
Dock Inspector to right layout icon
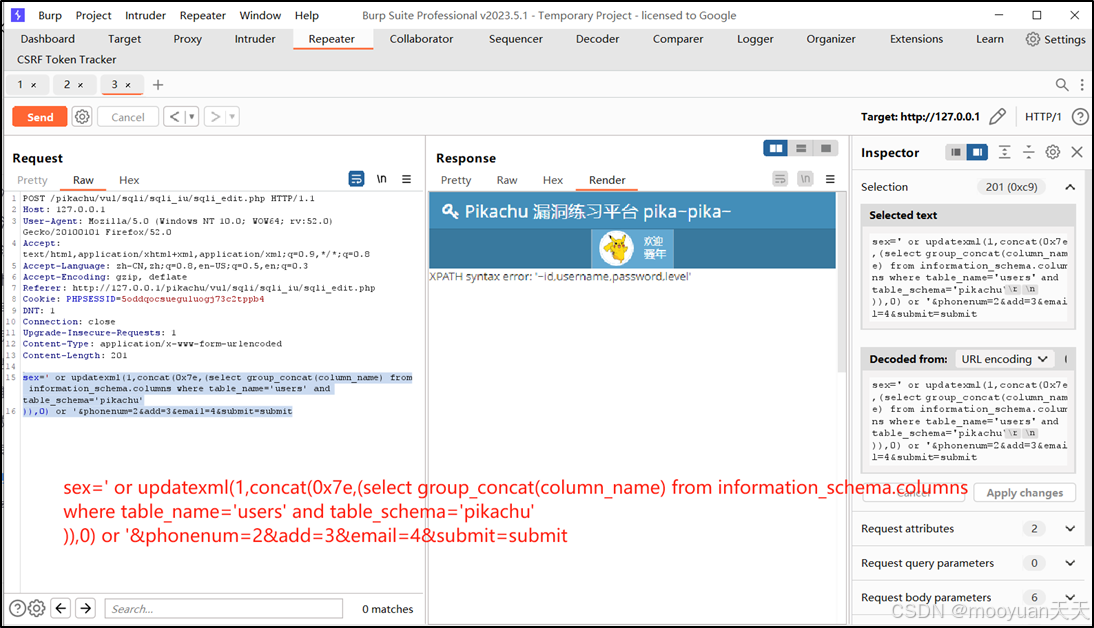pyautogui.click(x=977, y=152)
